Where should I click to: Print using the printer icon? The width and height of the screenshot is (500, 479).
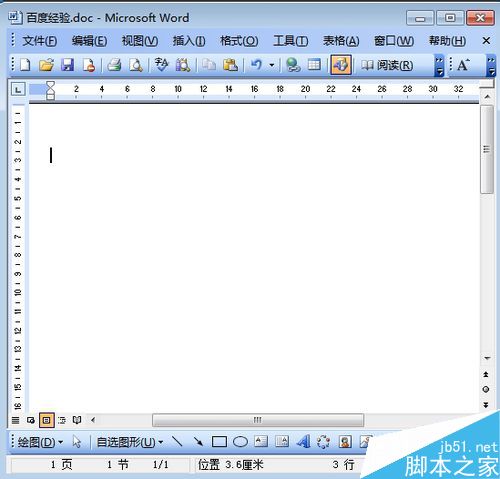tap(114, 65)
